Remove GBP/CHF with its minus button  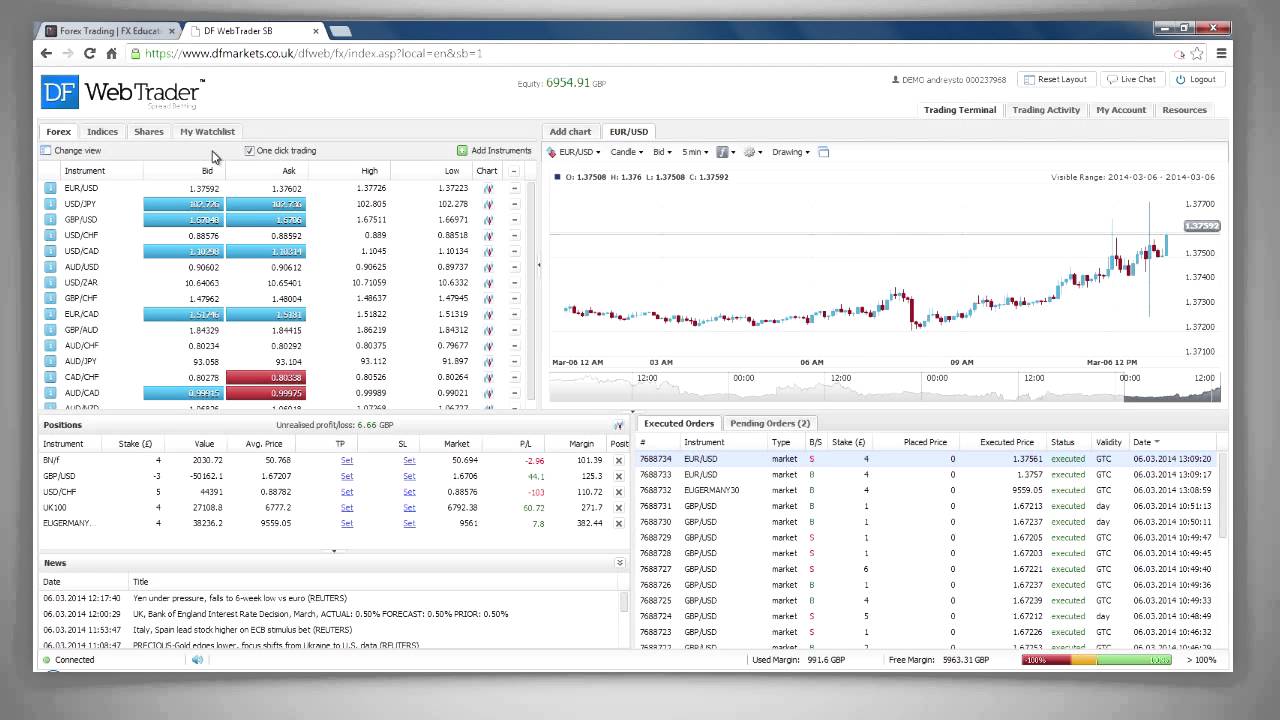click(514, 298)
